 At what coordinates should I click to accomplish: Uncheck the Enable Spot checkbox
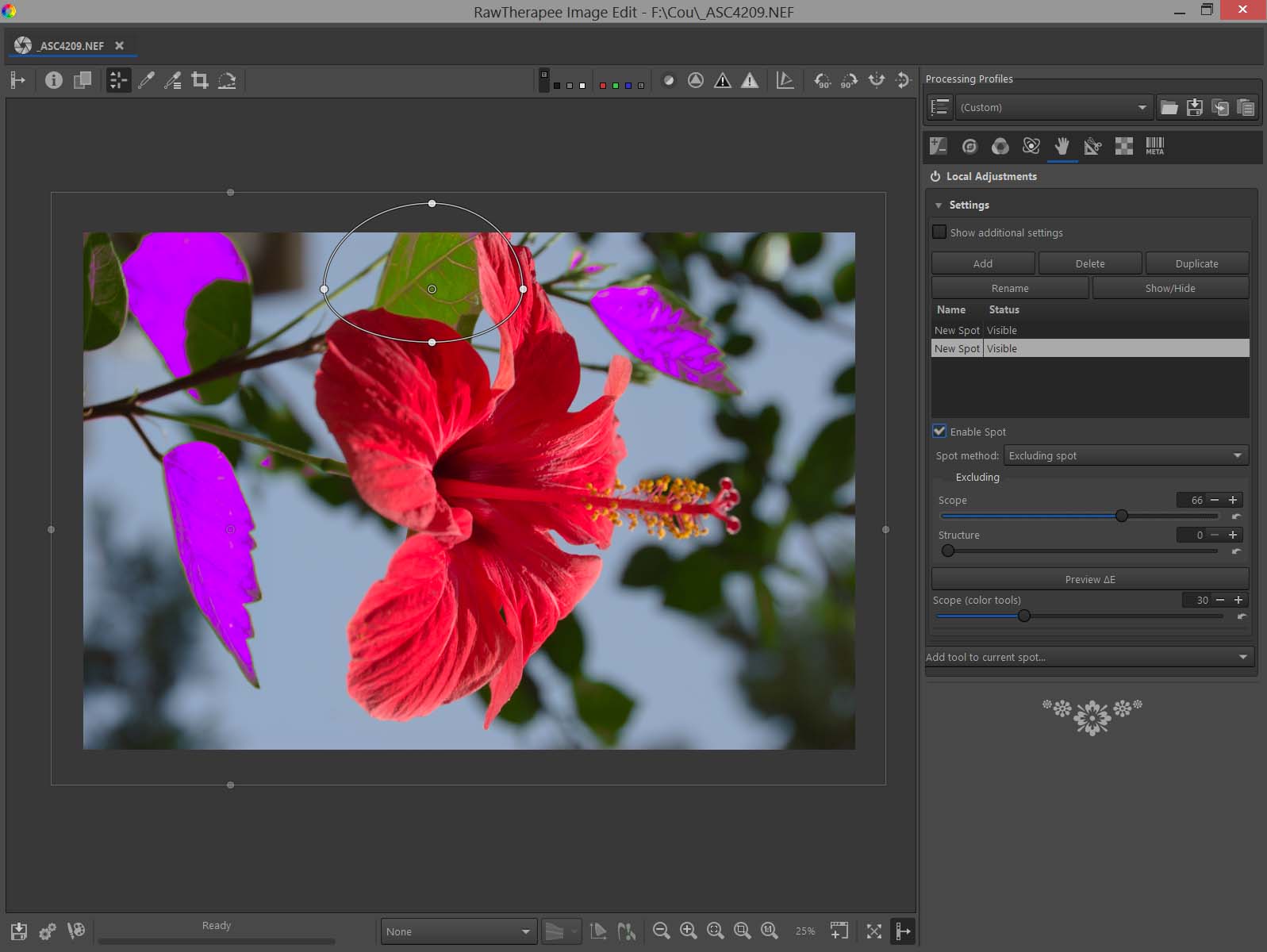[940, 432]
